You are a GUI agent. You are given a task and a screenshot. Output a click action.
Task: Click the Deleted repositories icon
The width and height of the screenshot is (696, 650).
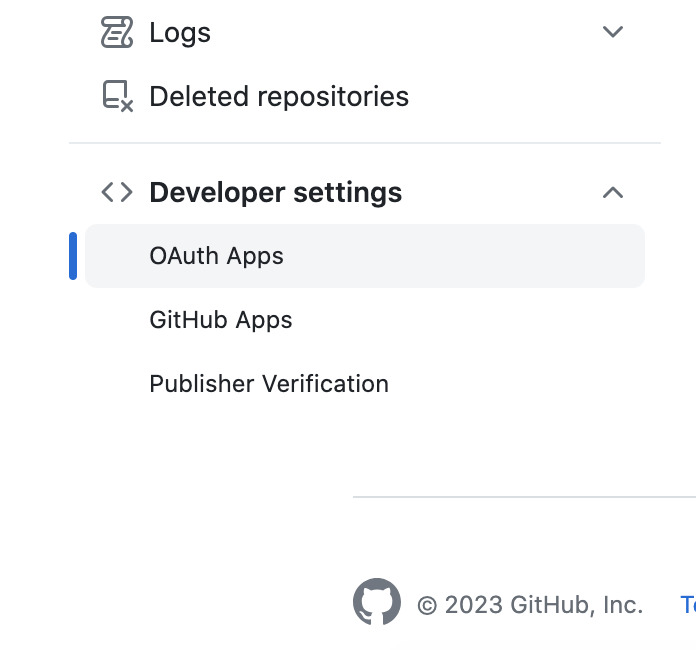click(x=117, y=96)
